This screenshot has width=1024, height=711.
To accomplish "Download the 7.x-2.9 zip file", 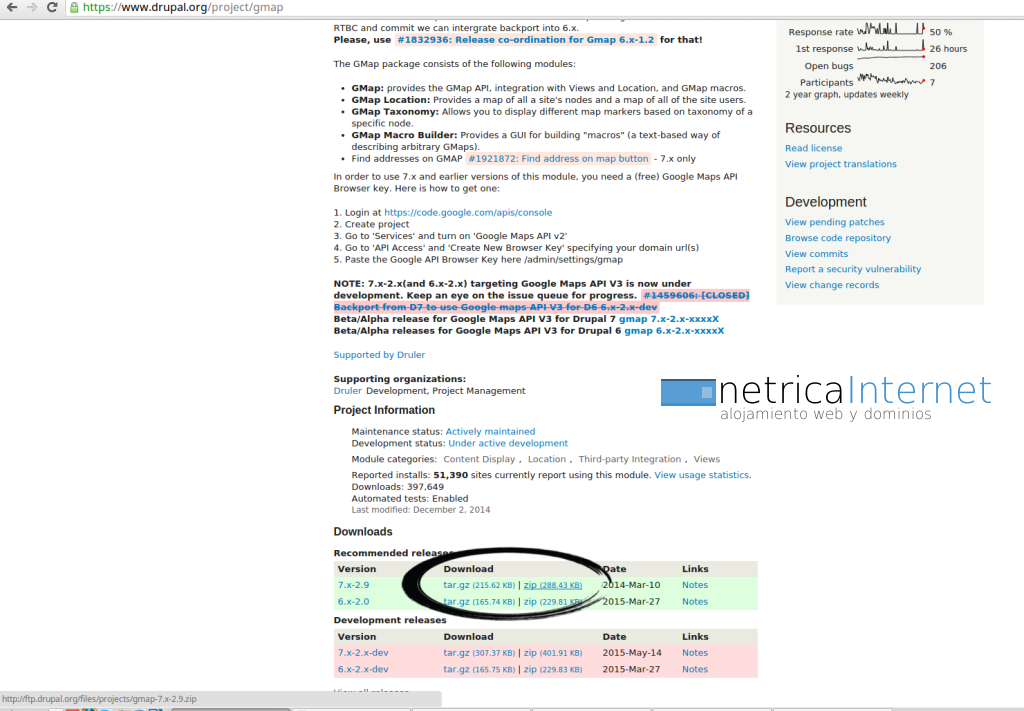I will (x=530, y=585).
